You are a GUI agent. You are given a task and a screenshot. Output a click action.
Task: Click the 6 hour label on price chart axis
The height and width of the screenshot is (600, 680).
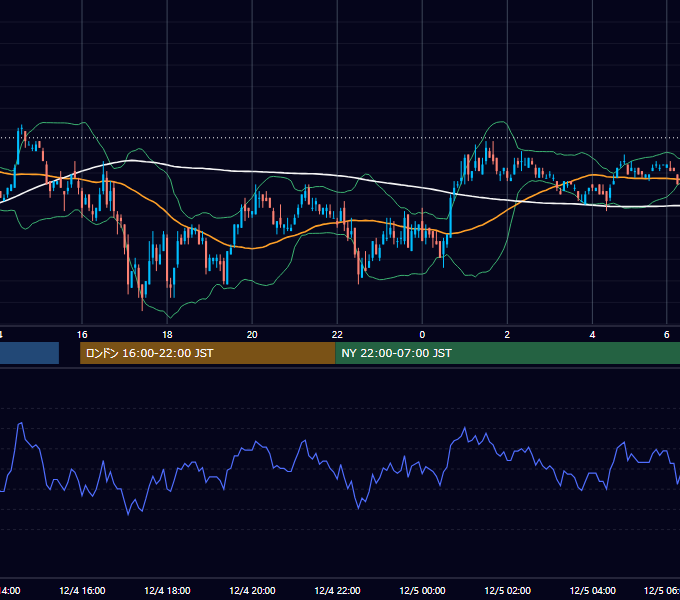coord(667,334)
